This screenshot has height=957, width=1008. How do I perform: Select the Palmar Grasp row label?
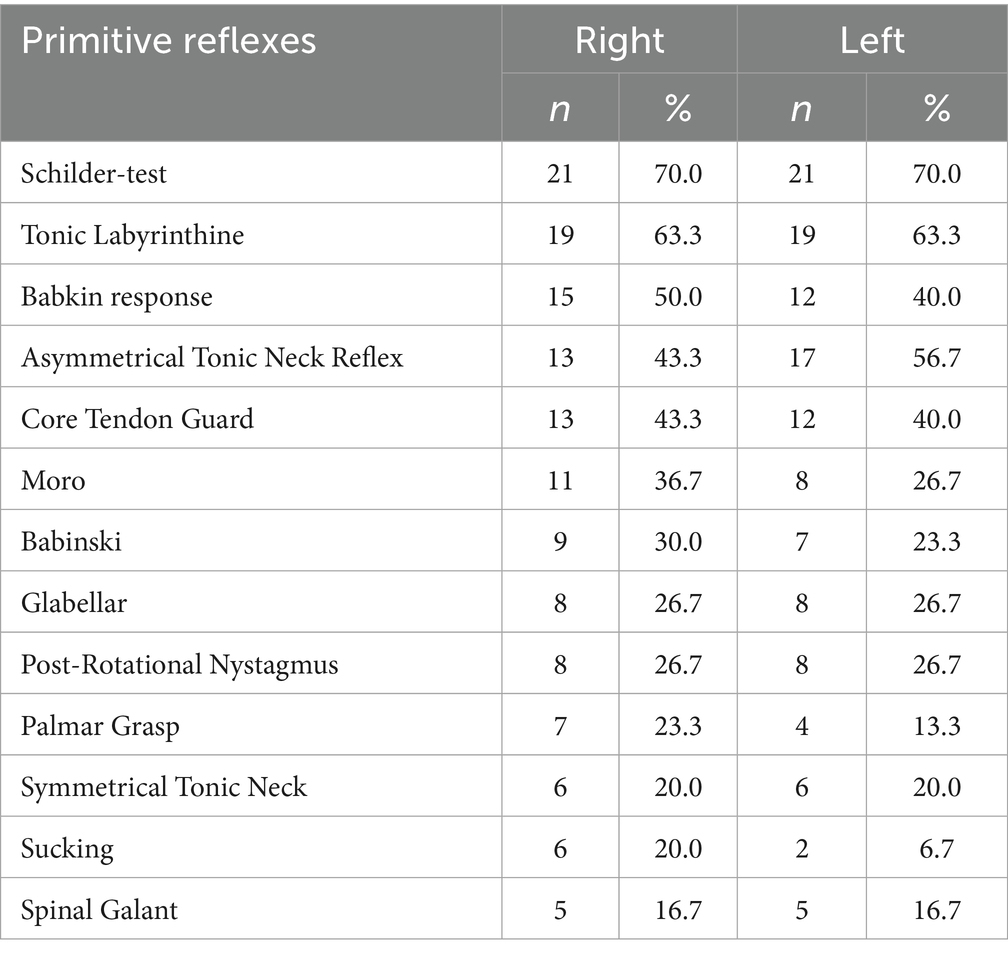[100, 726]
